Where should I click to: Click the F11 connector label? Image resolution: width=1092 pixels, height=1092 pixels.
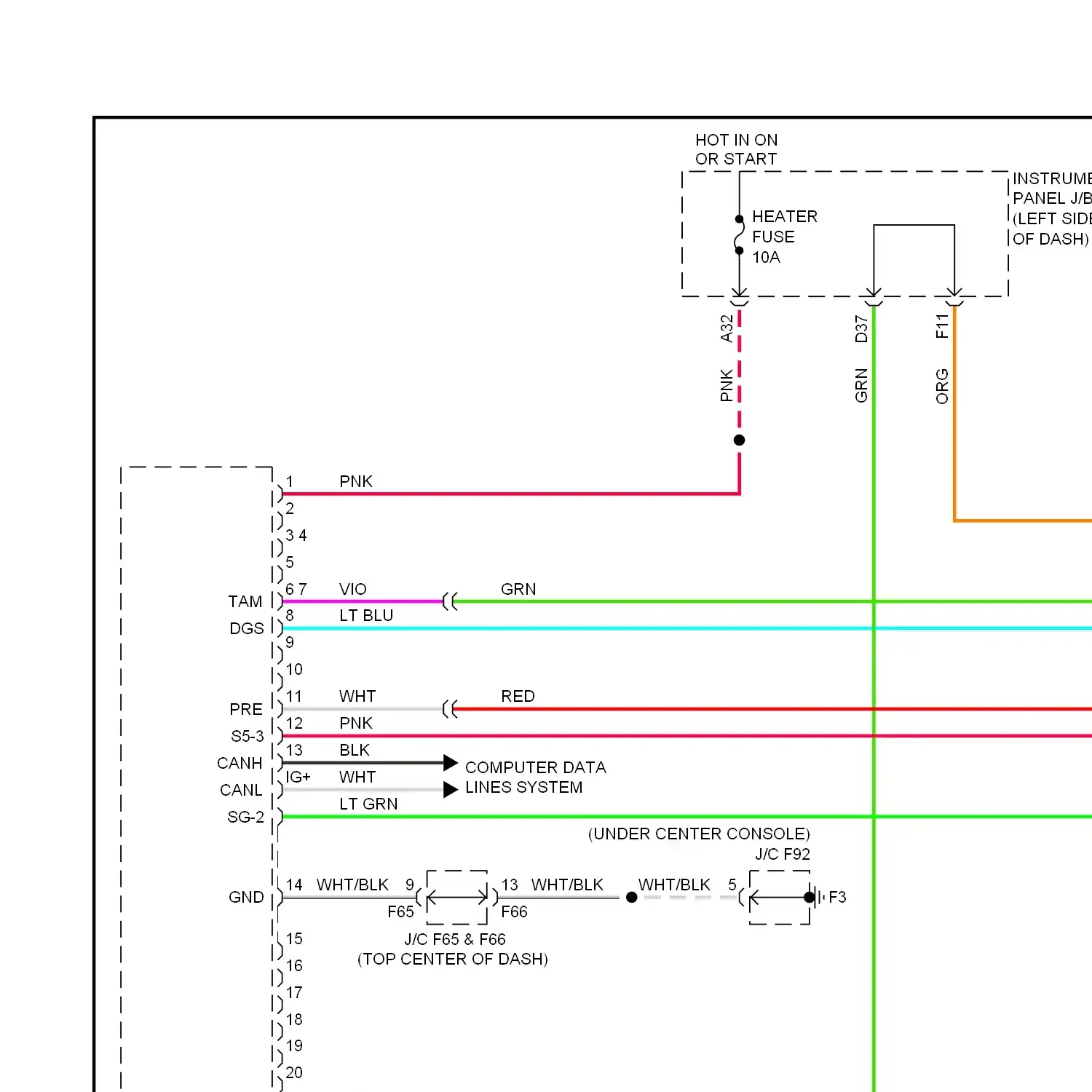click(942, 326)
